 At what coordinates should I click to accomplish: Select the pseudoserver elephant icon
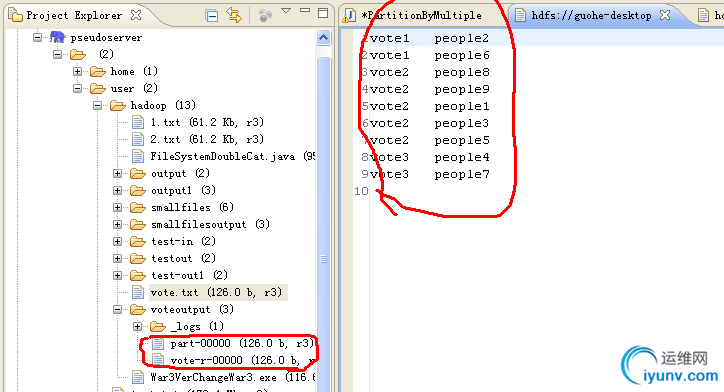coord(58,37)
